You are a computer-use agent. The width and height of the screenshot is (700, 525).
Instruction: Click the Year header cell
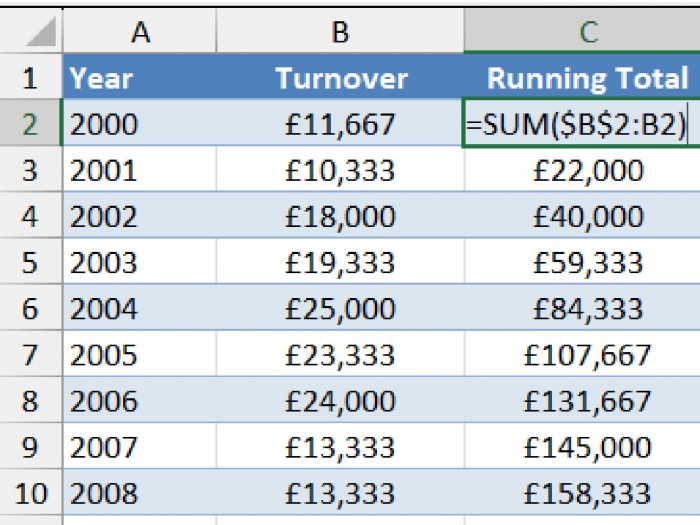click(140, 78)
